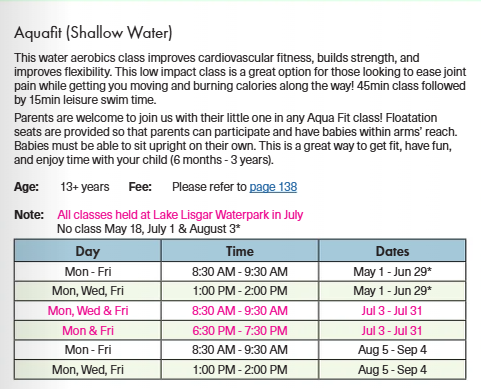Select the Day column header
The image size is (481, 389).
tap(88, 251)
